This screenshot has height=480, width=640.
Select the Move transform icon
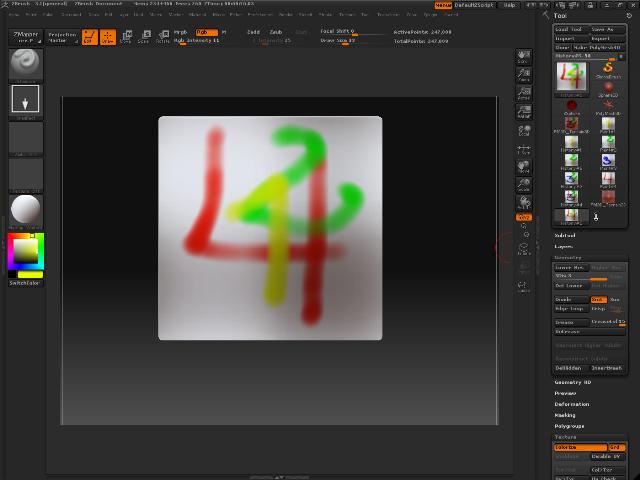(126, 37)
